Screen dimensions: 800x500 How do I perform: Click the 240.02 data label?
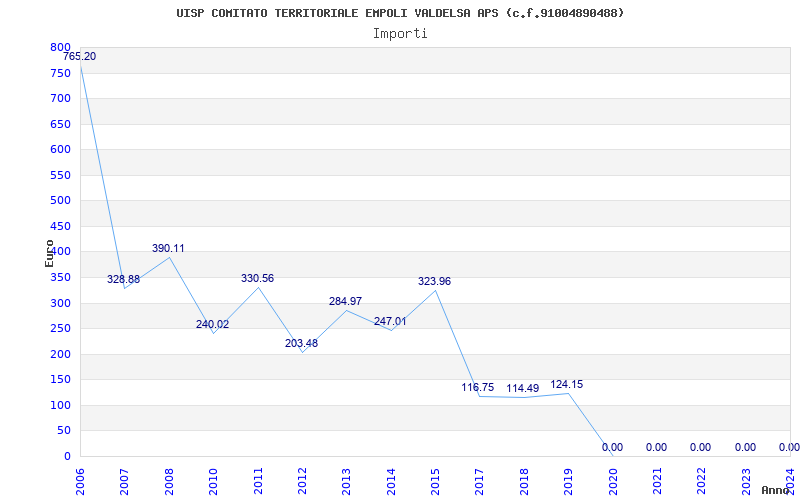pyautogui.click(x=213, y=324)
